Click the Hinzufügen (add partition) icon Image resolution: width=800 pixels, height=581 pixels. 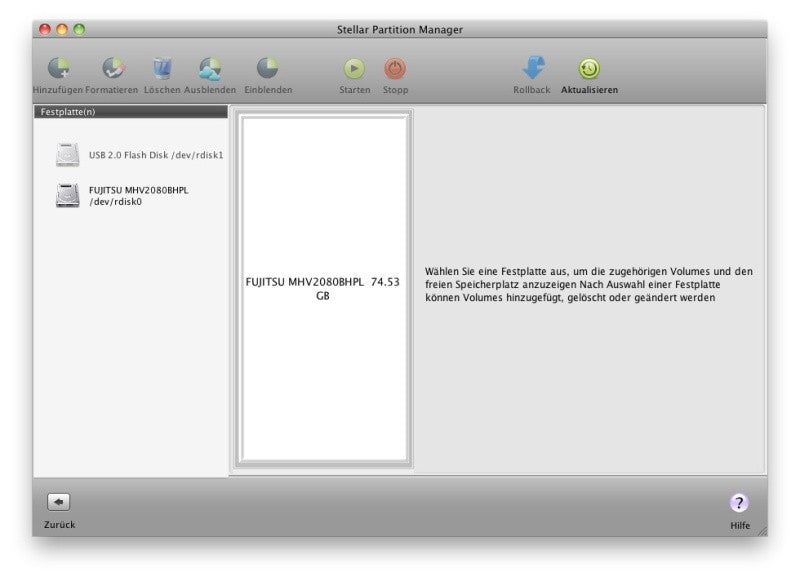pyautogui.click(x=59, y=68)
